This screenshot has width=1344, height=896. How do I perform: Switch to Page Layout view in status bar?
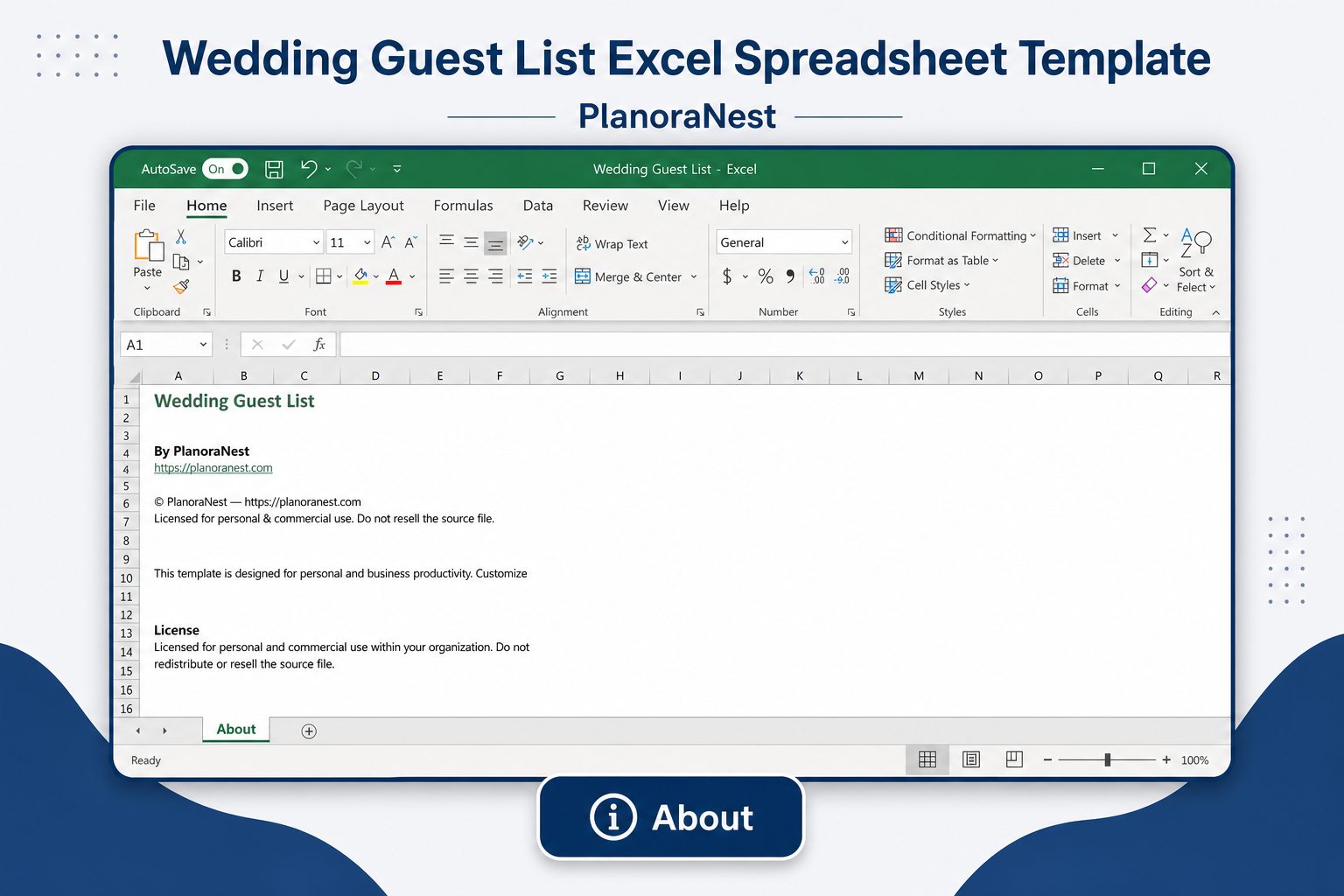click(x=971, y=759)
